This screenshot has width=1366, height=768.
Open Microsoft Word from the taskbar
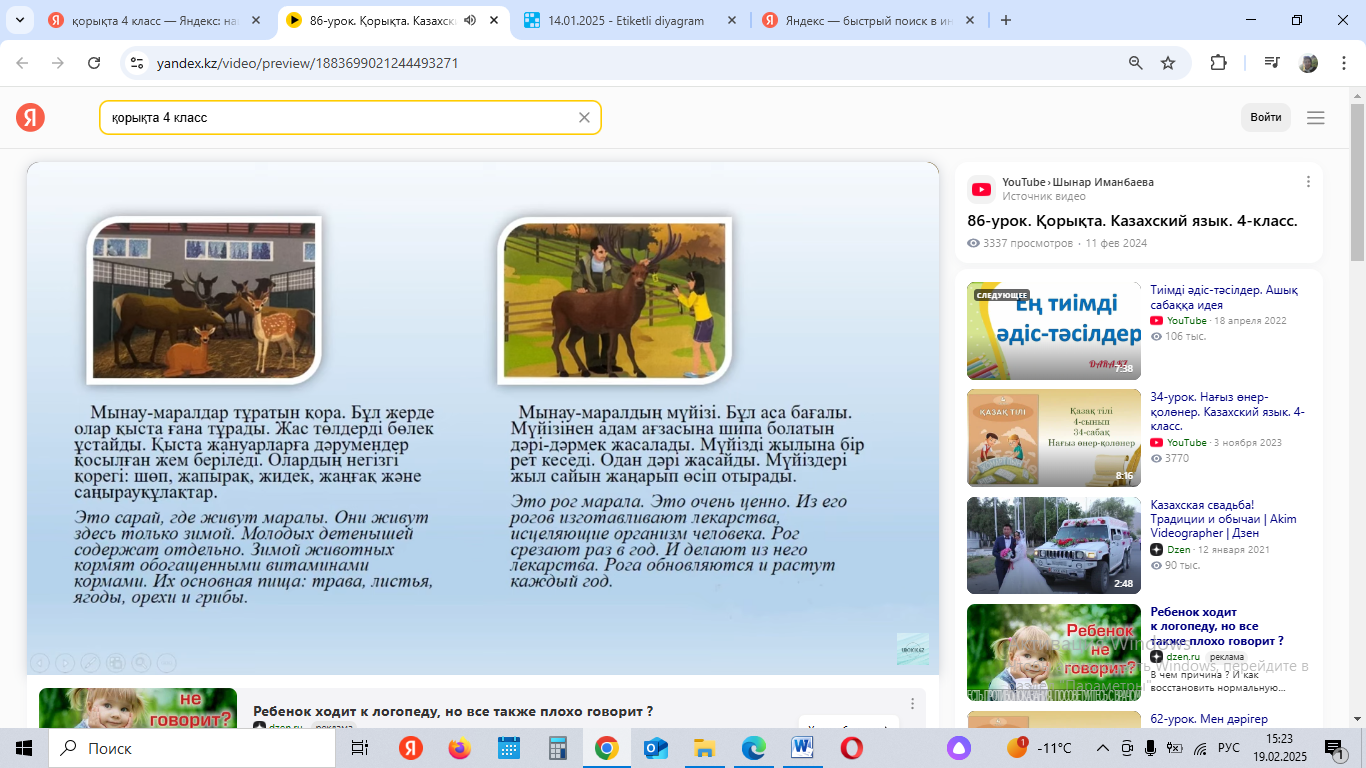tap(803, 748)
